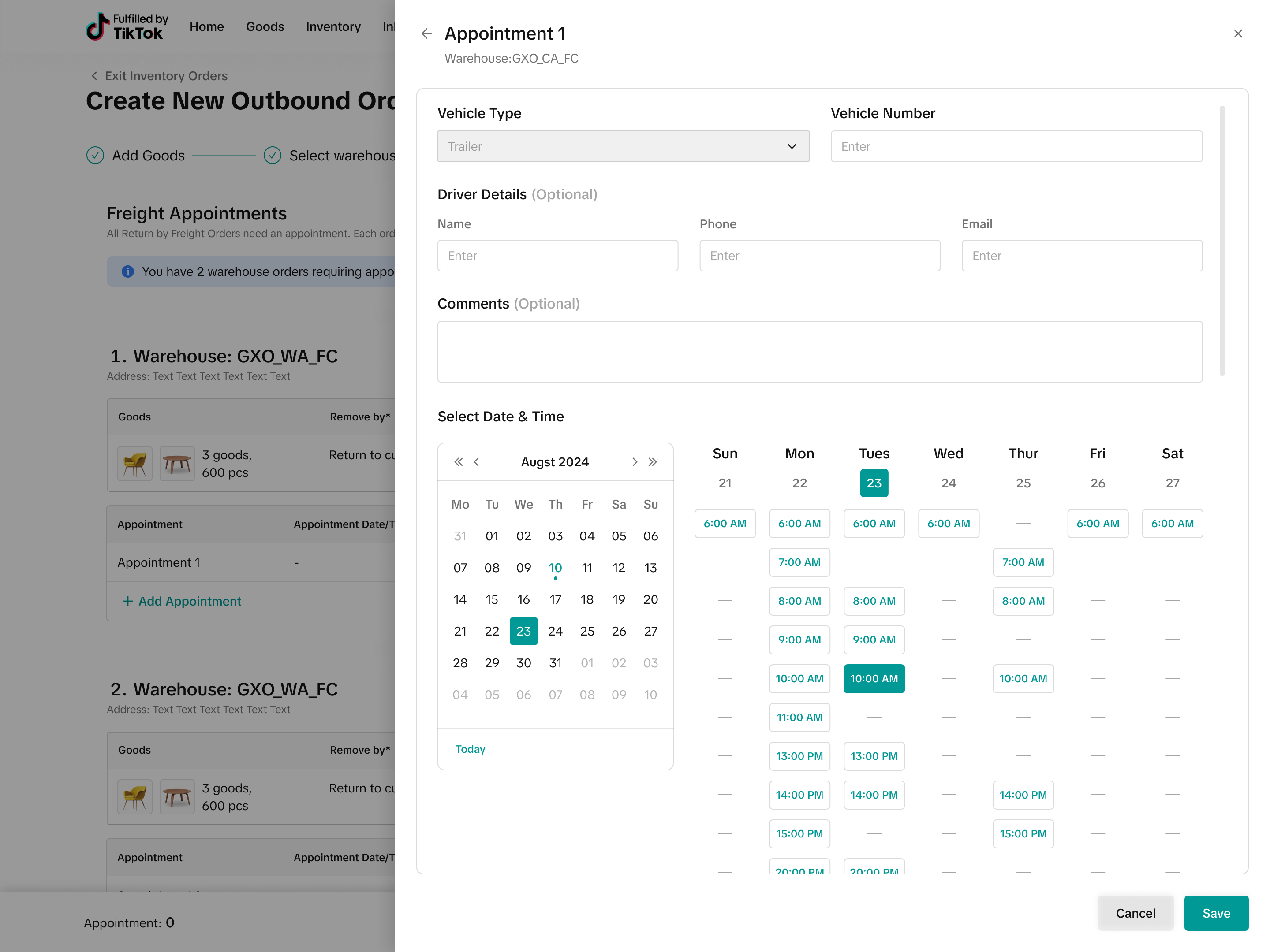Click the plus icon for Add Appointment
Image resolution: width=1270 pixels, height=952 pixels.
pyautogui.click(x=127, y=601)
